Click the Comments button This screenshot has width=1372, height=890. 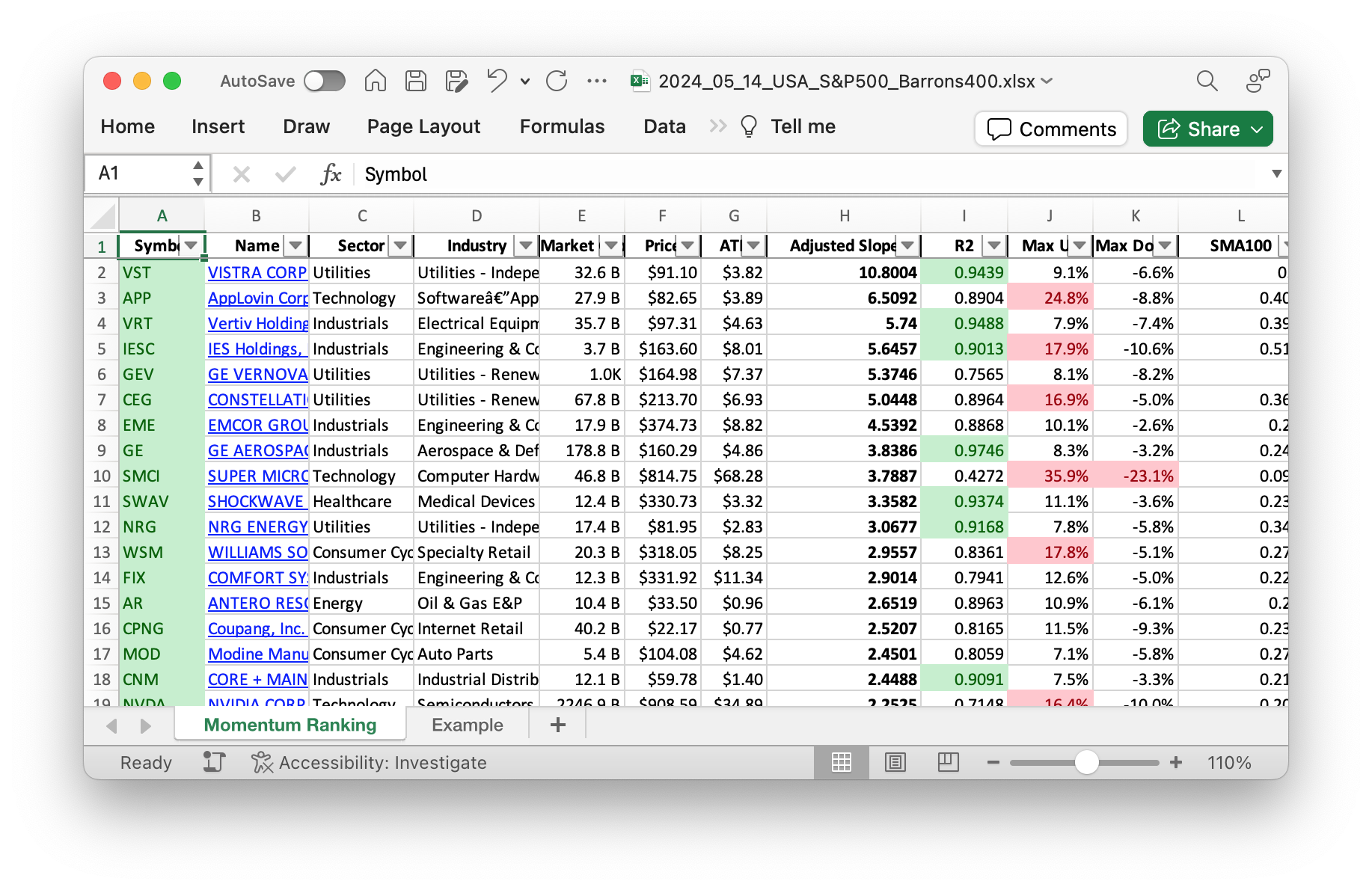coord(1051,129)
